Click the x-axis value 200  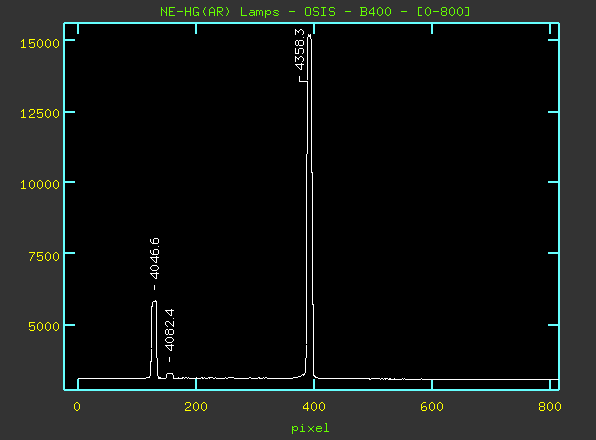pos(196,407)
